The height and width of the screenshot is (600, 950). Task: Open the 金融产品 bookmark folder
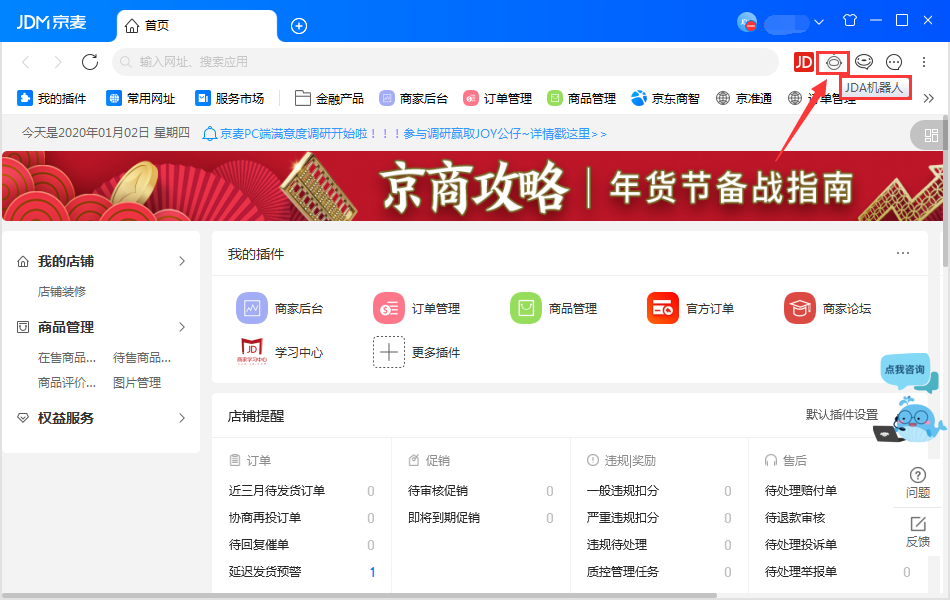click(329, 98)
